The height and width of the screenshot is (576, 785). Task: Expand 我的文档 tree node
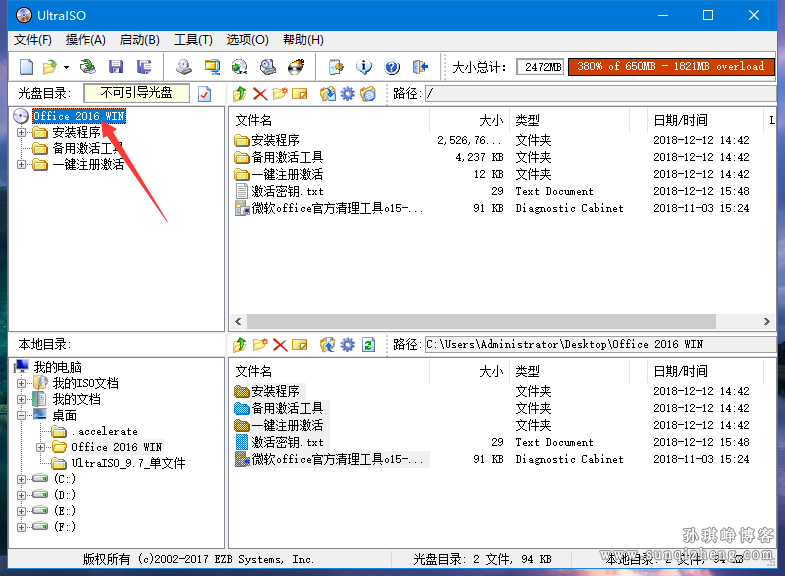tap(22, 399)
